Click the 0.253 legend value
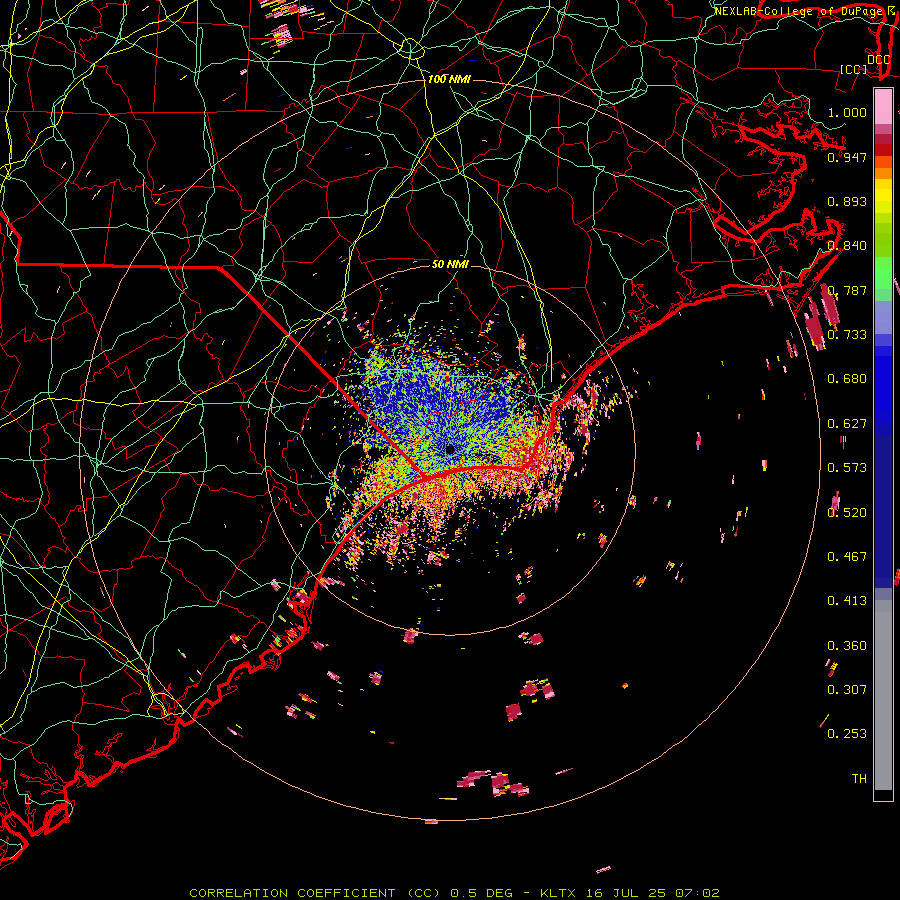Screen dimensions: 900x900 pos(847,734)
